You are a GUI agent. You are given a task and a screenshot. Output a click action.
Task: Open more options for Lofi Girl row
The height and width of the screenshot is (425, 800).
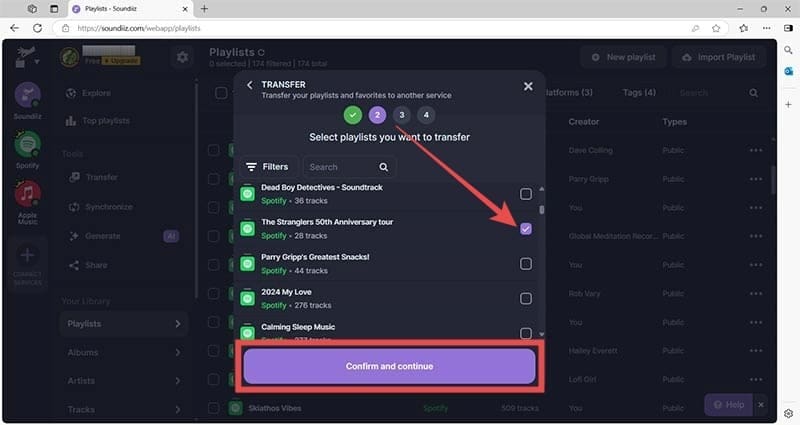756,380
